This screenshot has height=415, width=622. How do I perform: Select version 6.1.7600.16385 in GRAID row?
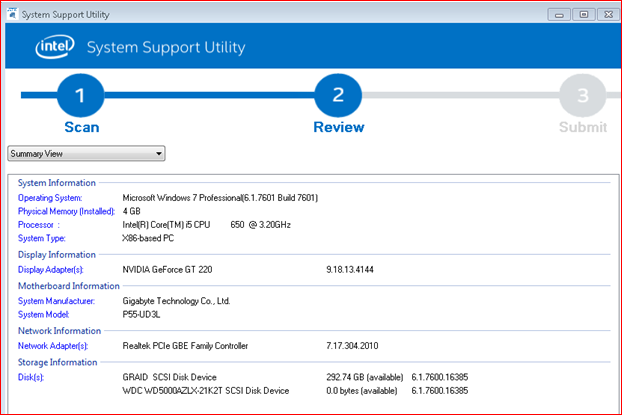[x=440, y=377]
